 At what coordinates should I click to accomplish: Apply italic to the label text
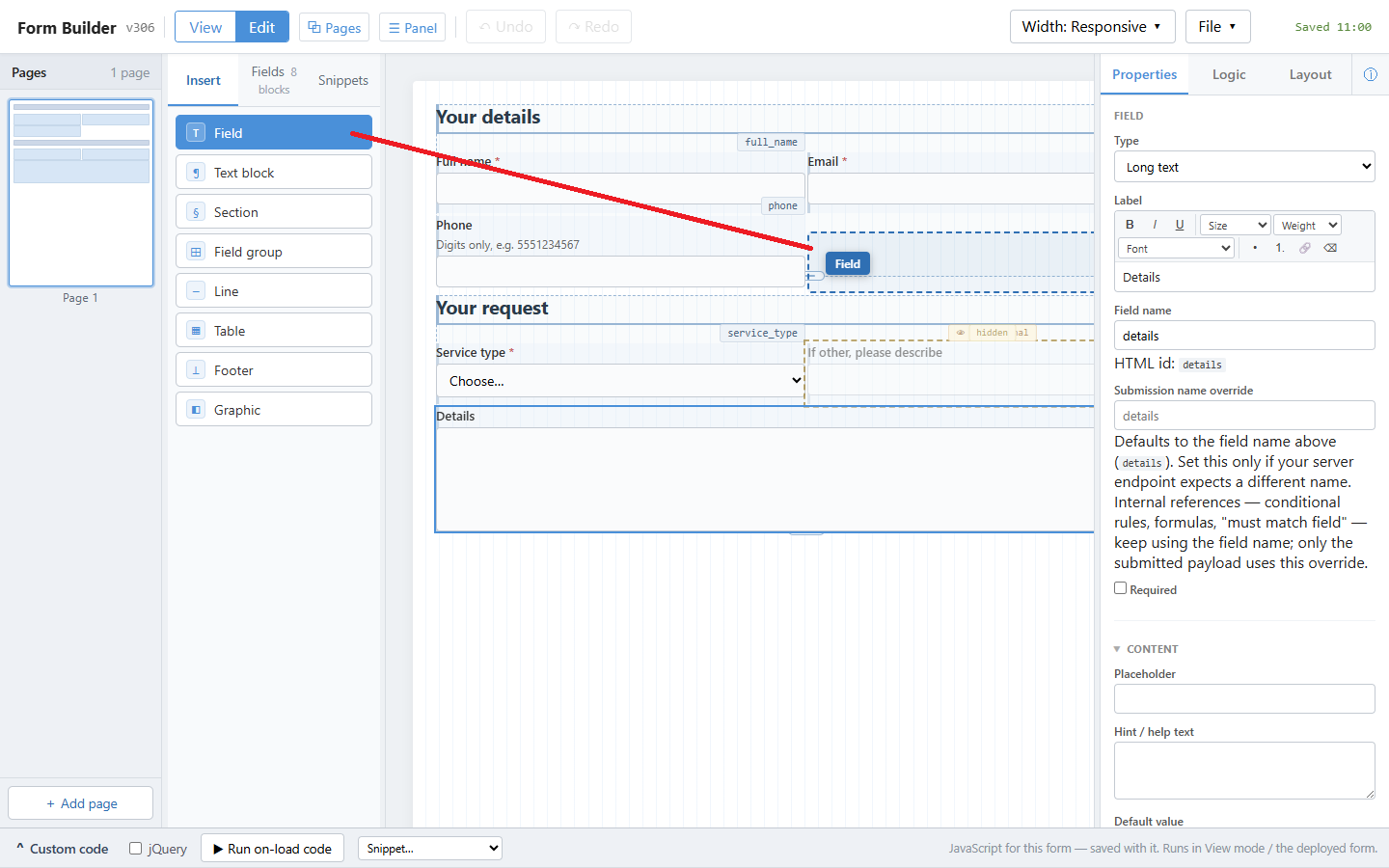[x=1155, y=225]
